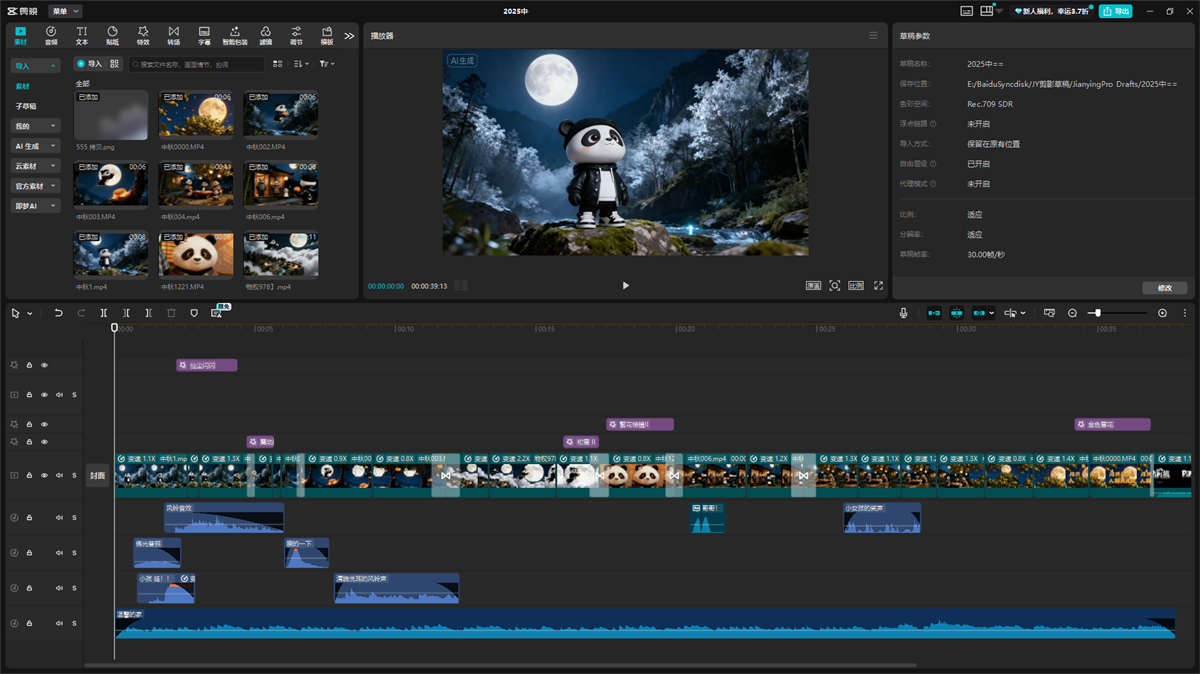Zoom out the timeline
Screen dimensions: 1200x674
click(1073, 313)
